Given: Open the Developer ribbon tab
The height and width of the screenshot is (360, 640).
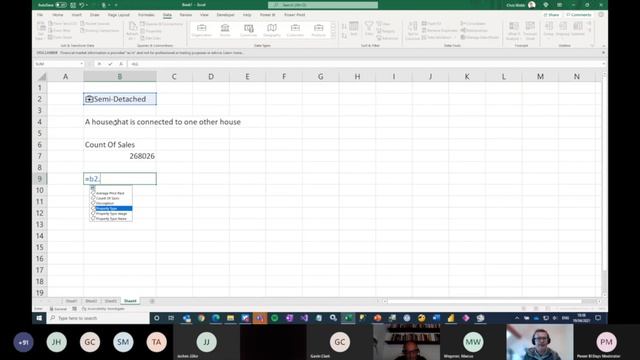Looking at the screenshot, I should (x=225, y=15).
